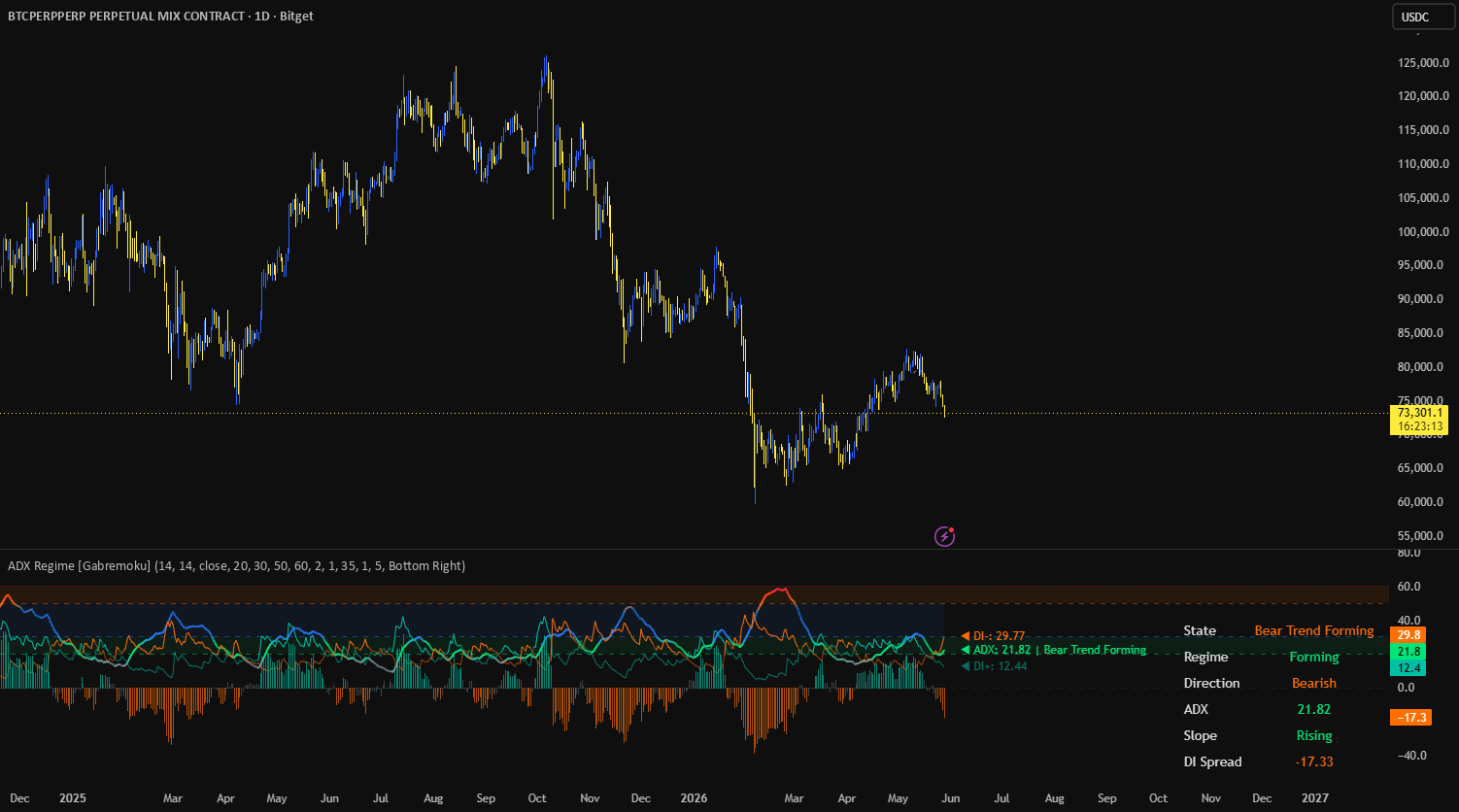
Task: Click the 40.0 indicator axis label
Action: tap(1408, 621)
